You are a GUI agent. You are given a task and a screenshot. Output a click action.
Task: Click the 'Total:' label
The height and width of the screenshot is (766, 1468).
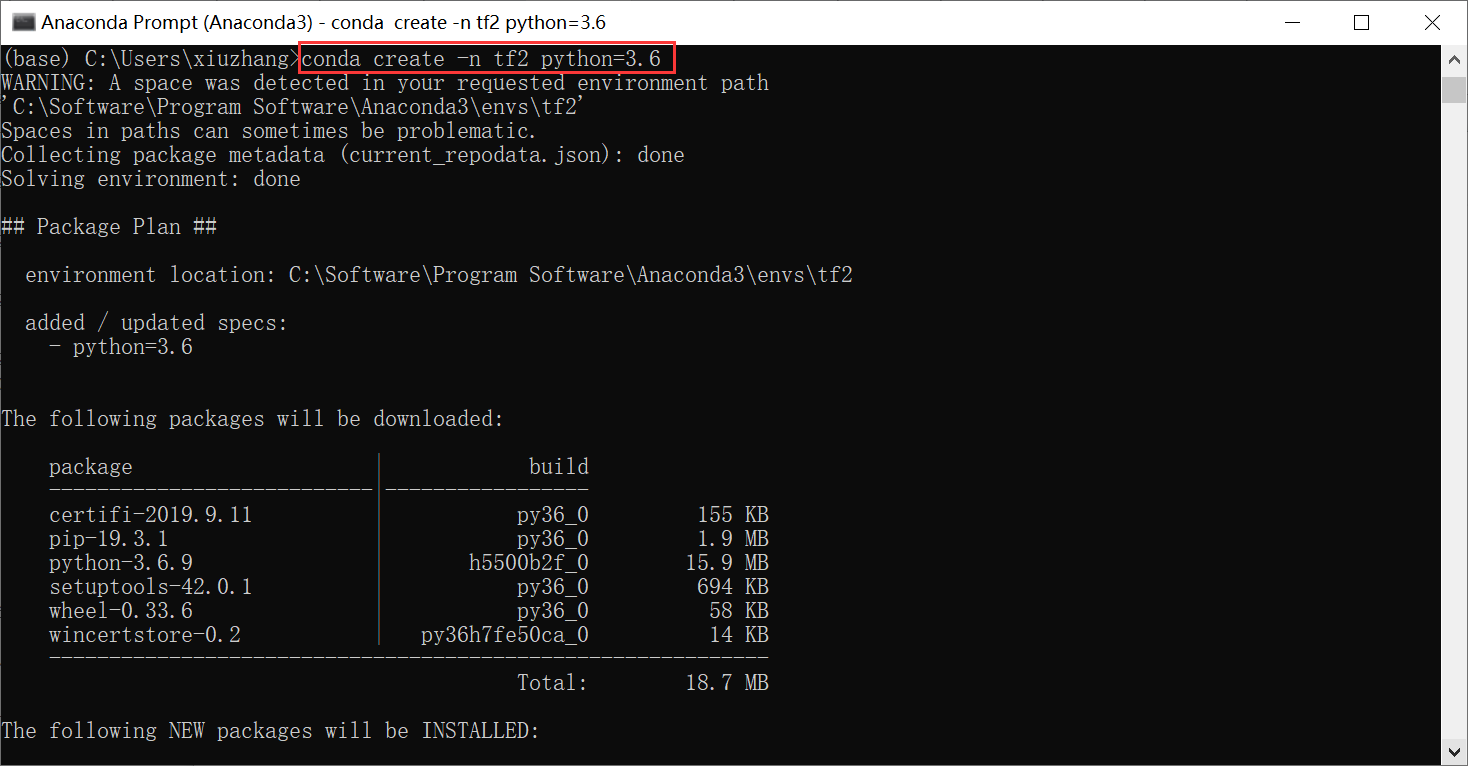[x=553, y=683]
